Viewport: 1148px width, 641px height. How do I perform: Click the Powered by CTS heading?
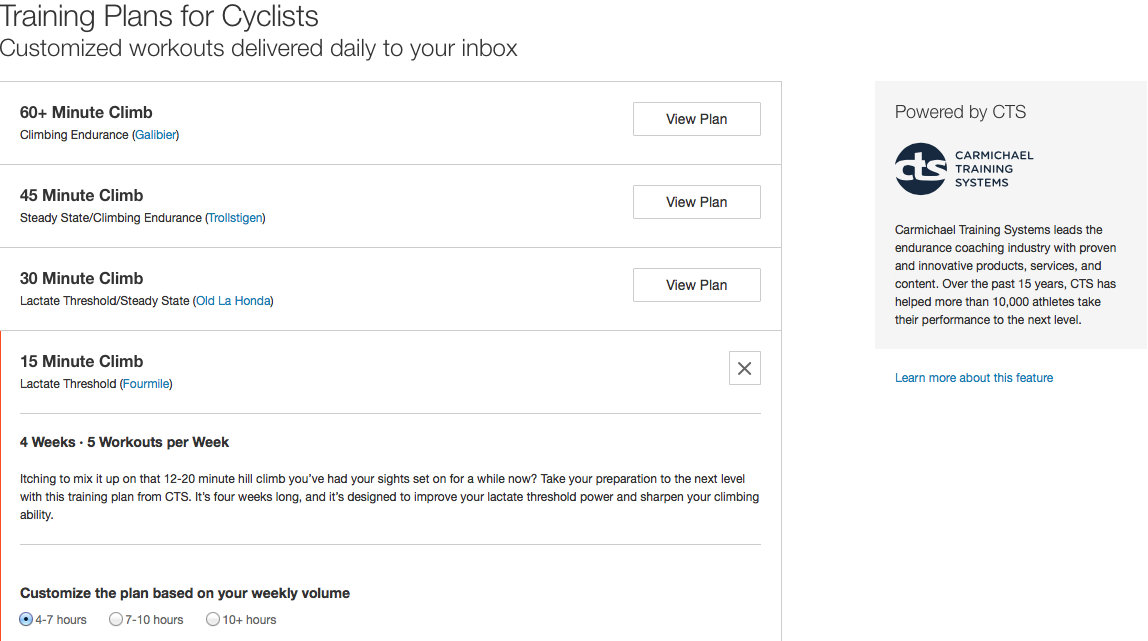(x=960, y=112)
